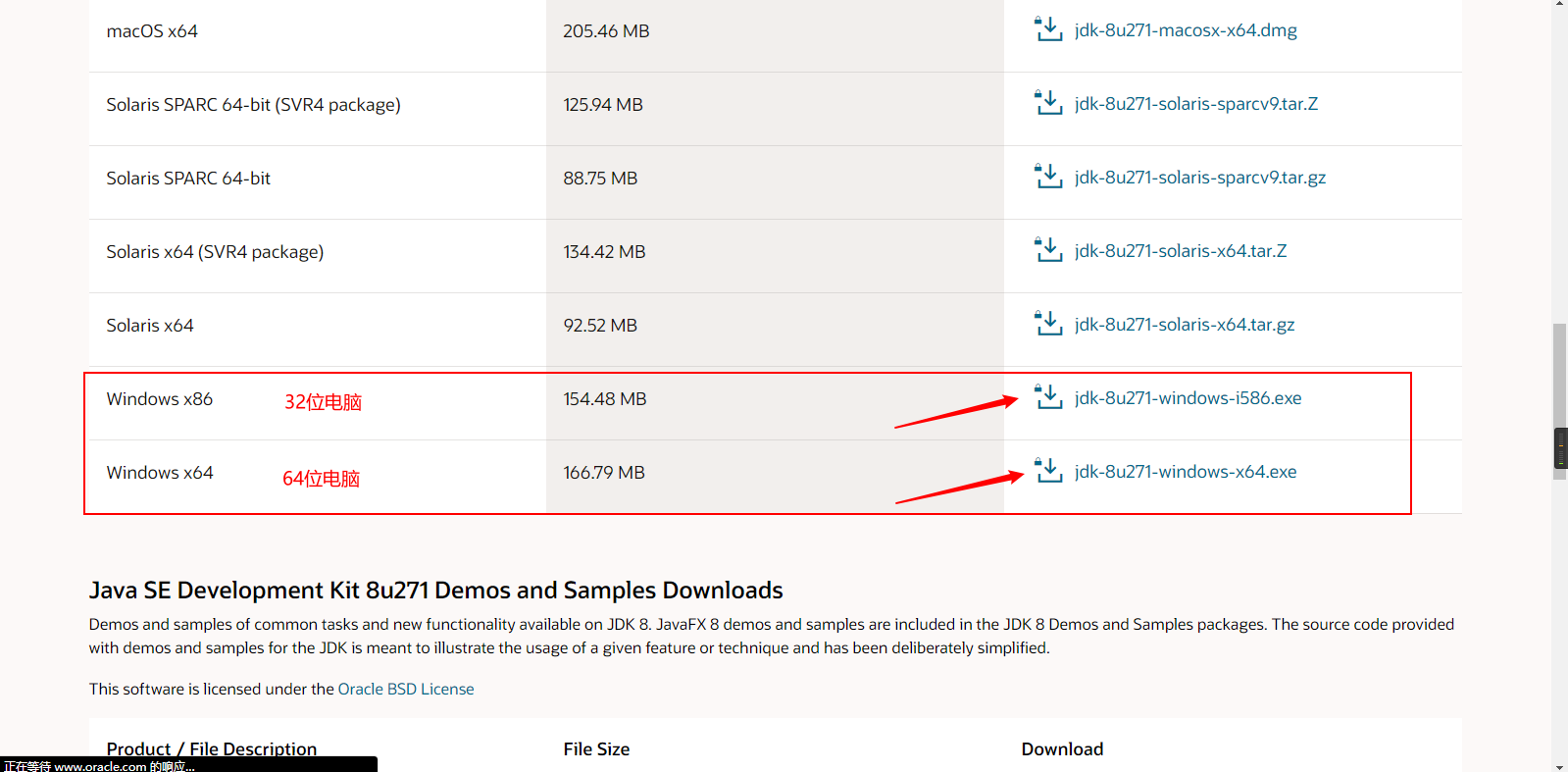Screen dimensions: 1568x772
Task: Click the scrollbar up arrow
Action: (1559, 5)
